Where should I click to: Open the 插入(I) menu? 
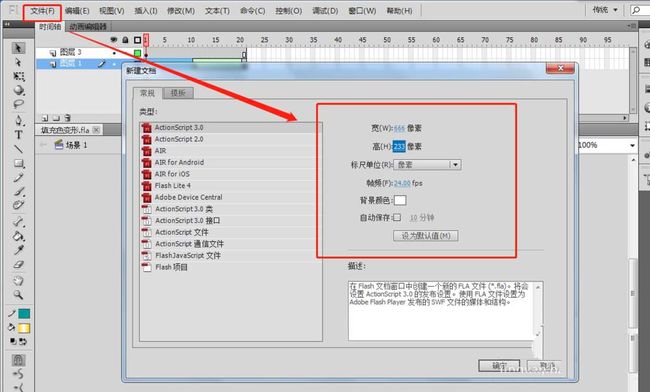[146, 11]
